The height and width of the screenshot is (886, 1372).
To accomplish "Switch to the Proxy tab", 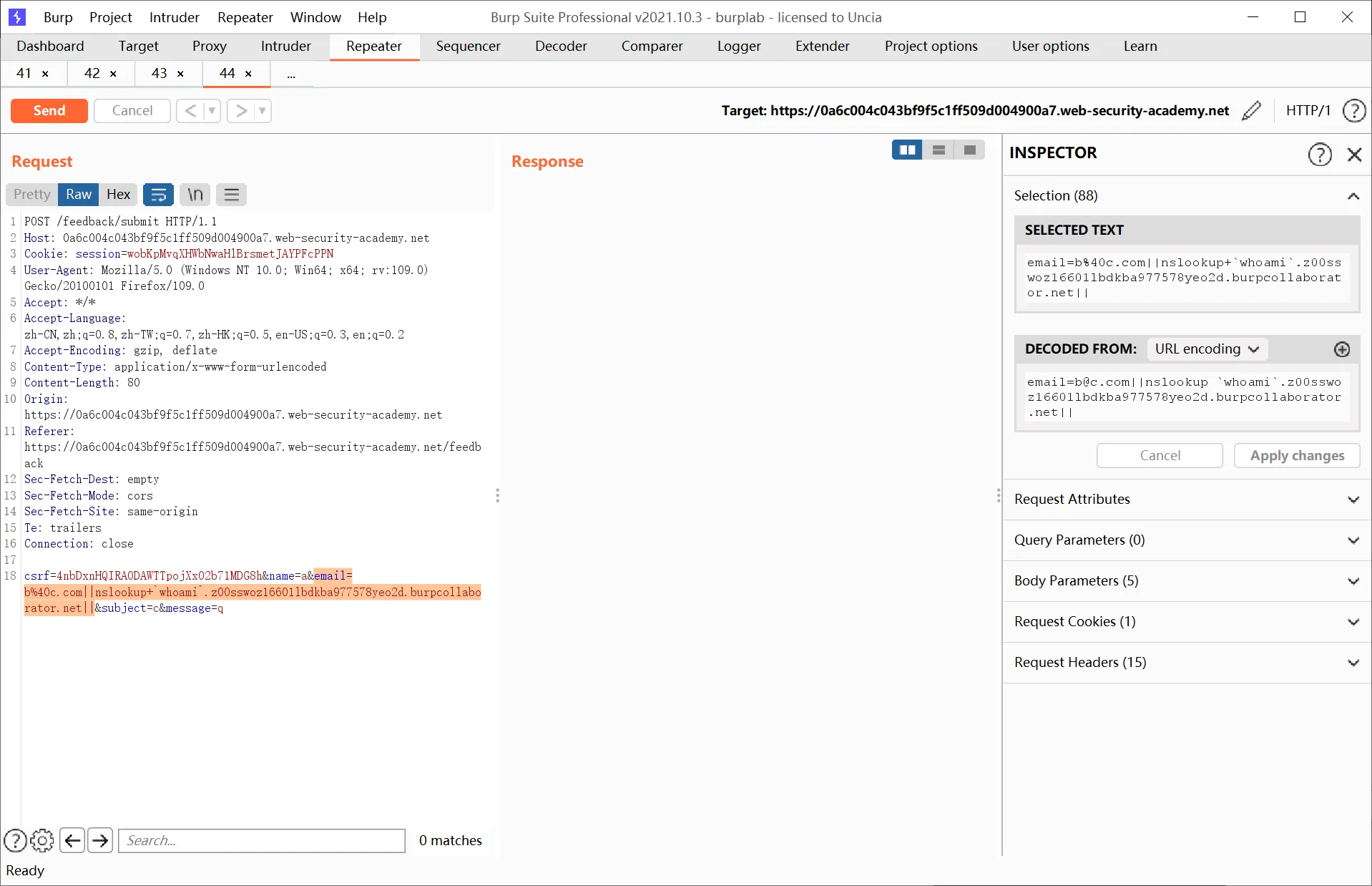I will (x=209, y=47).
